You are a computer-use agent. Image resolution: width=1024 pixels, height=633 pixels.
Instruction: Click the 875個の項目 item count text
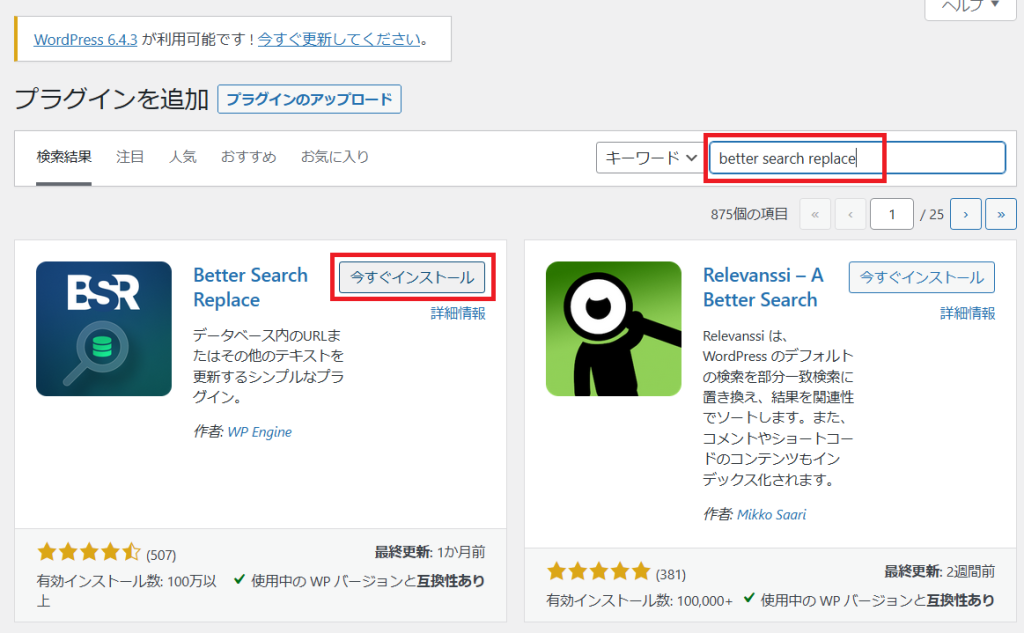tap(749, 214)
